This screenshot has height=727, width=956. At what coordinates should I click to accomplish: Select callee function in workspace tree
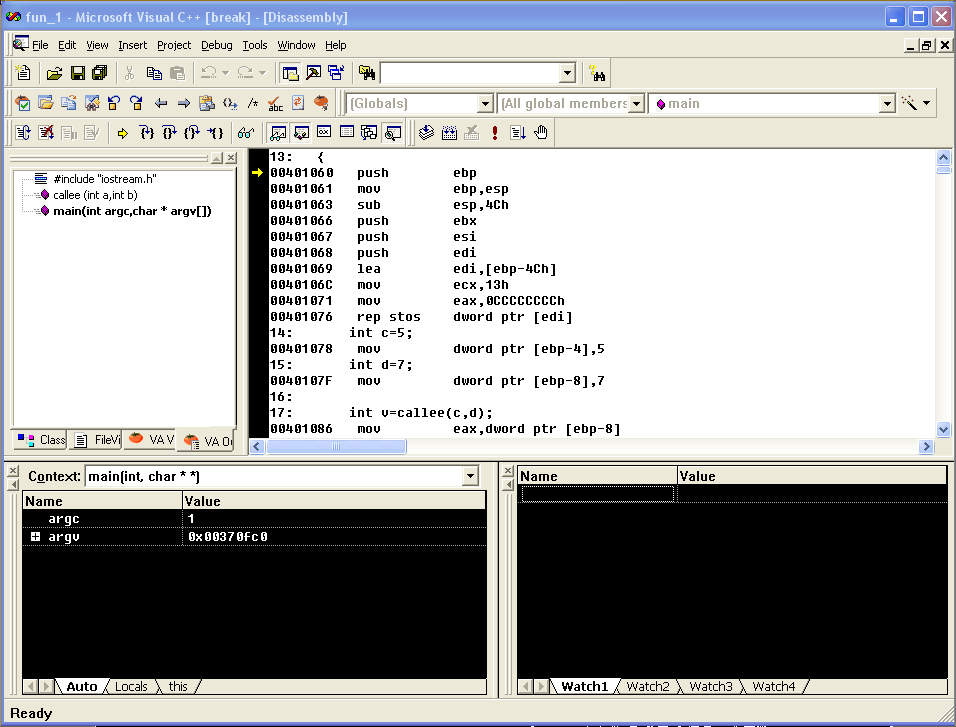tap(94, 195)
